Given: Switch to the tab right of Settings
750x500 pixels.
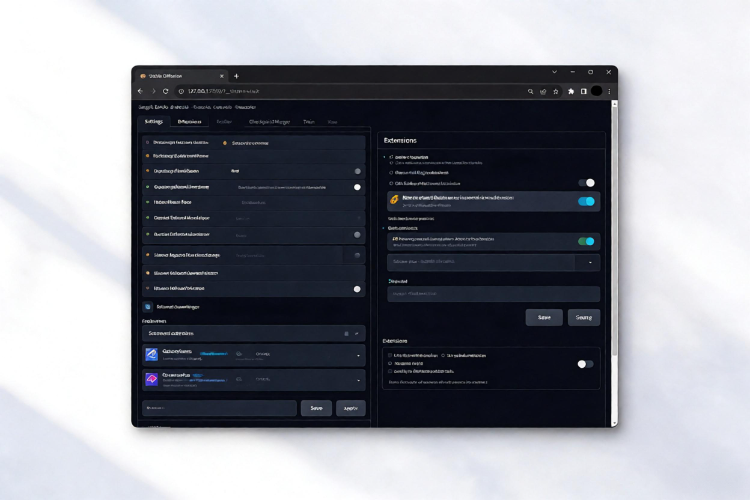Looking at the screenshot, I should point(189,122).
